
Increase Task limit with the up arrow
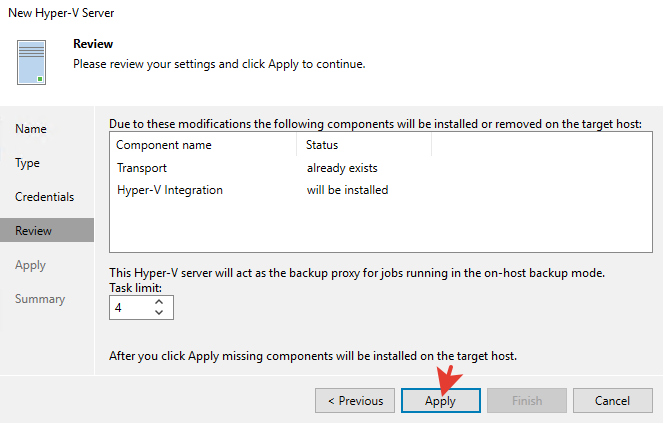pyautogui.click(x=159, y=303)
